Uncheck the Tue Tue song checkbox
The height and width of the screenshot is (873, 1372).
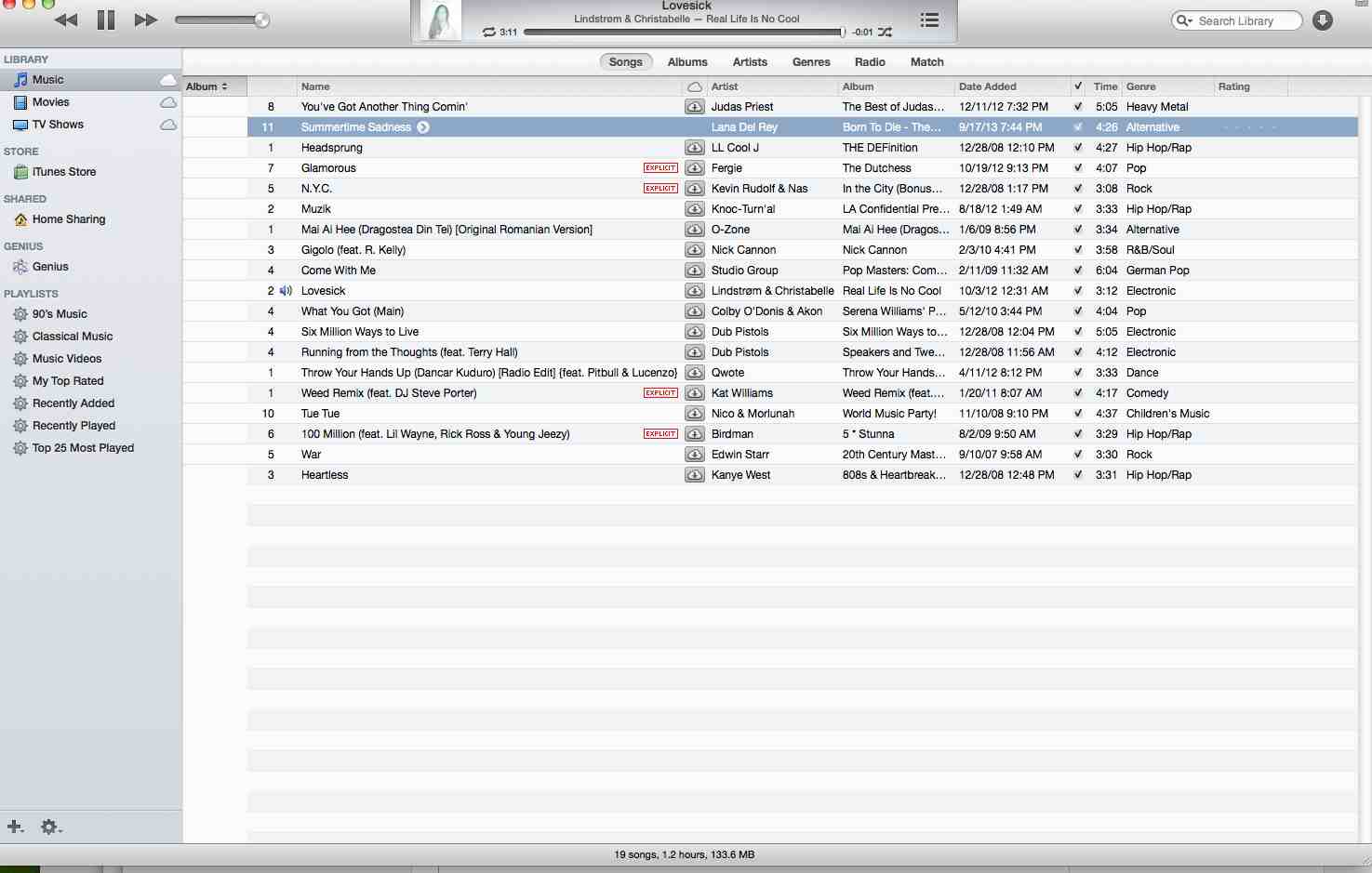pyautogui.click(x=1078, y=414)
